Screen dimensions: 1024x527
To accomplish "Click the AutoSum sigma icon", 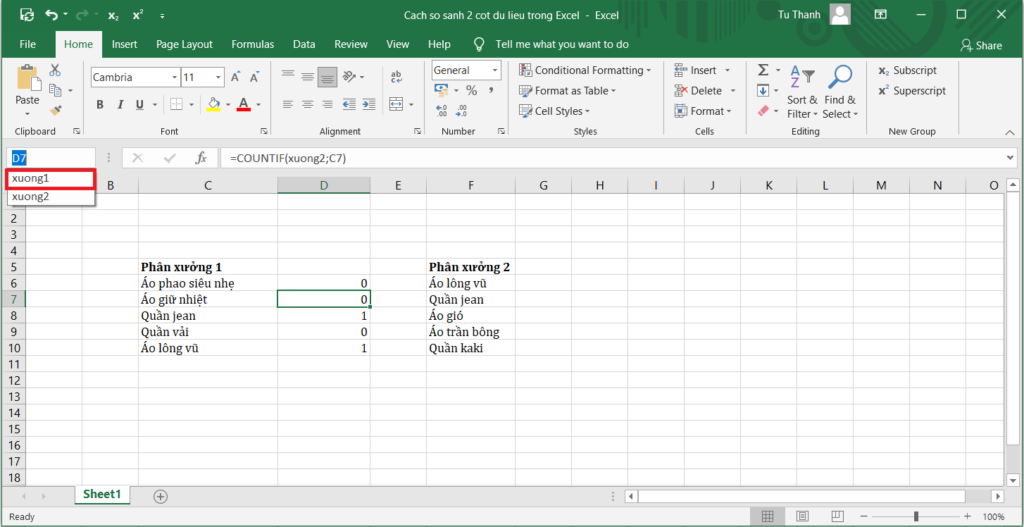I will 763,70.
